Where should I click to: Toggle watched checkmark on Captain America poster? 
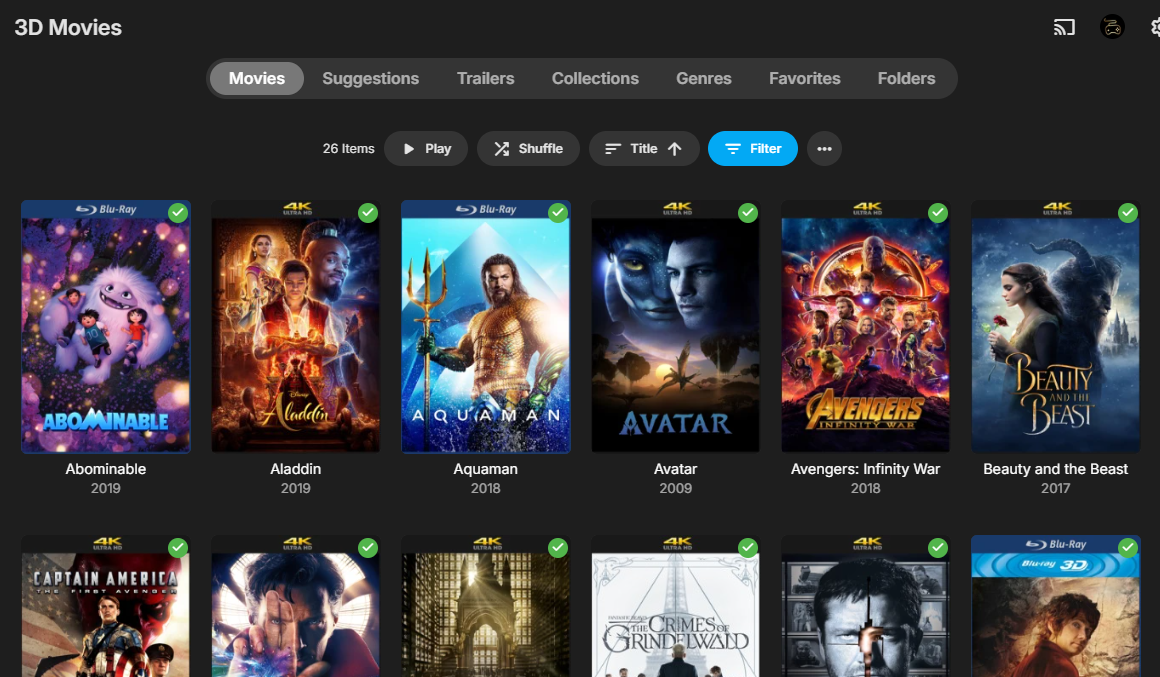click(x=178, y=548)
